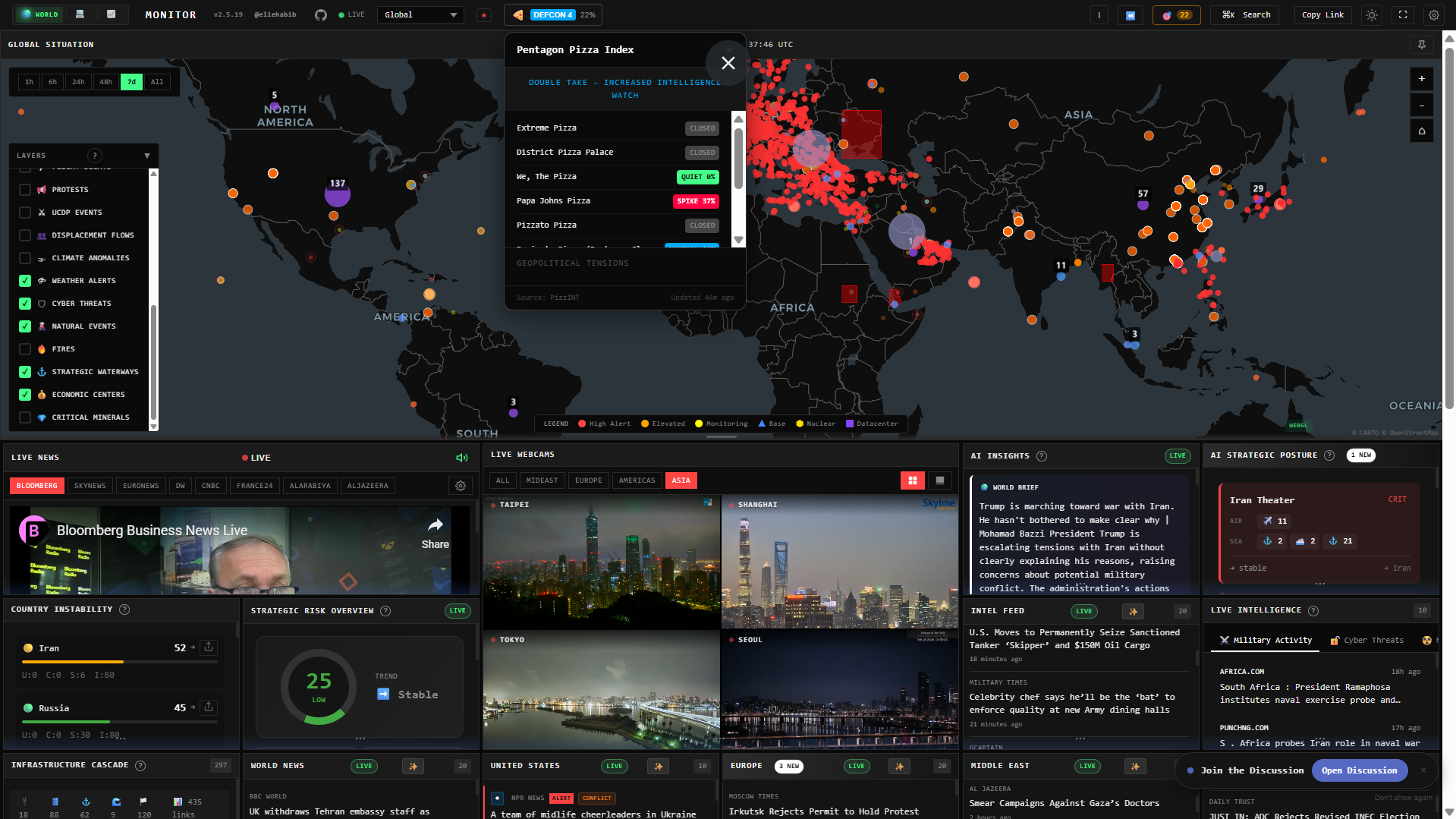Viewport: 1456px width, 819px height.
Task: Share the Bloomberg Business News video
Action: point(435,534)
